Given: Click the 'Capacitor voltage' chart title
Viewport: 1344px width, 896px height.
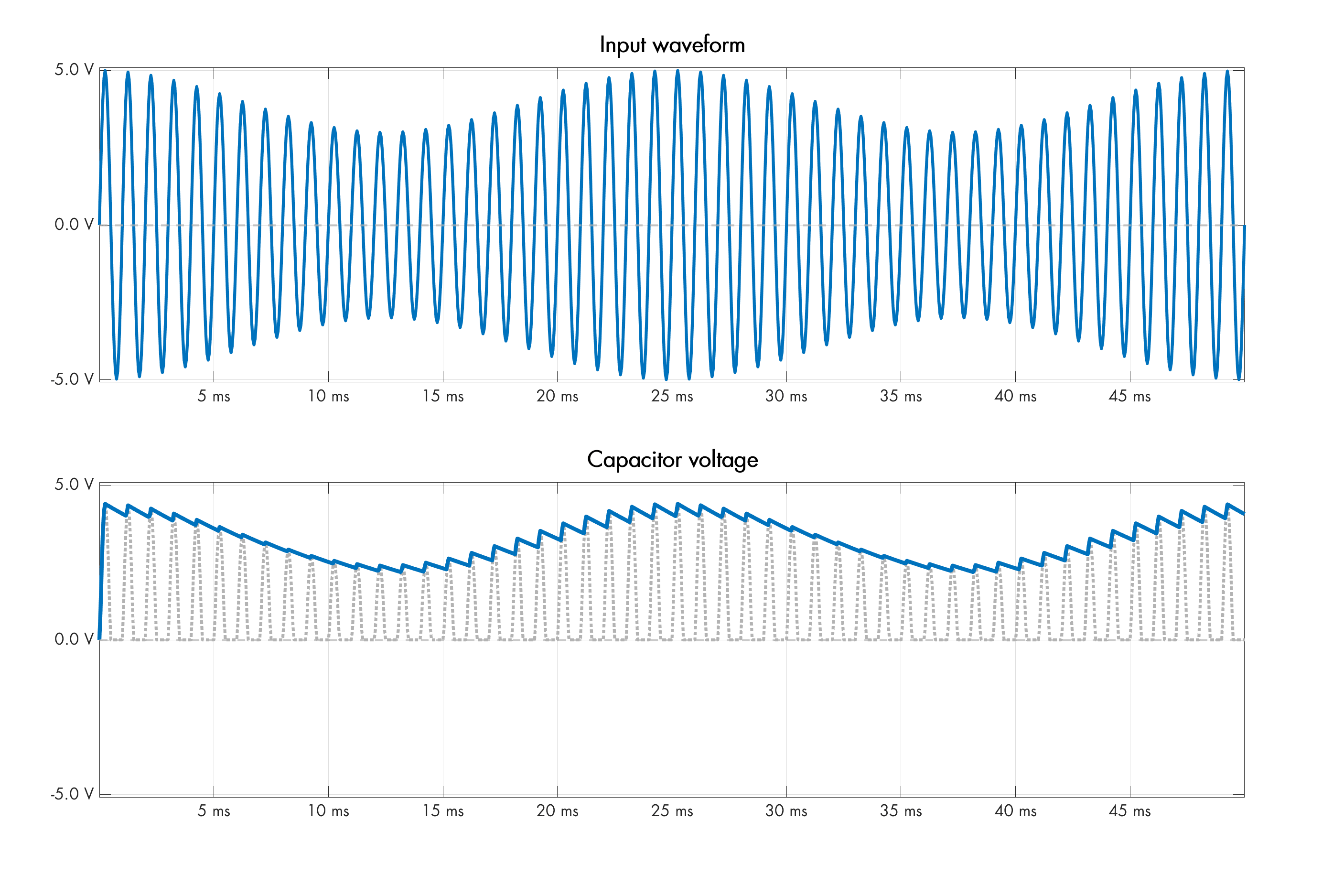Looking at the screenshot, I should pyautogui.click(x=672, y=459).
